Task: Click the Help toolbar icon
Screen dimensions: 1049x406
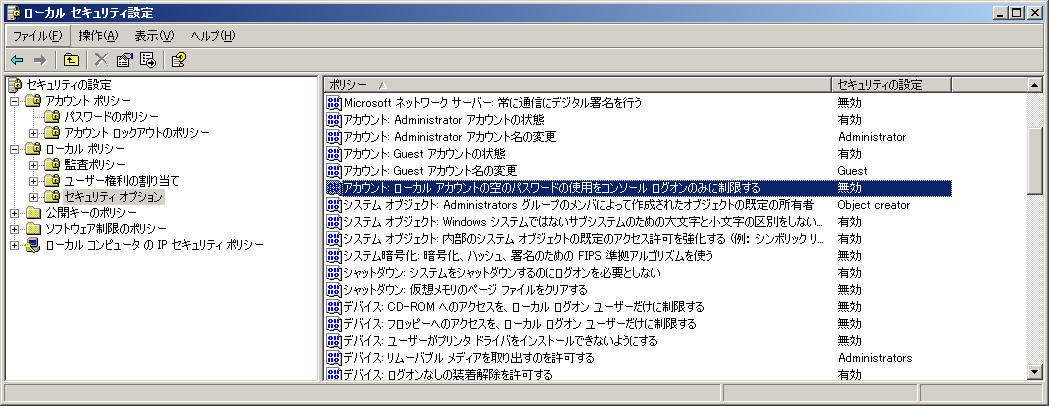Action: point(179,60)
